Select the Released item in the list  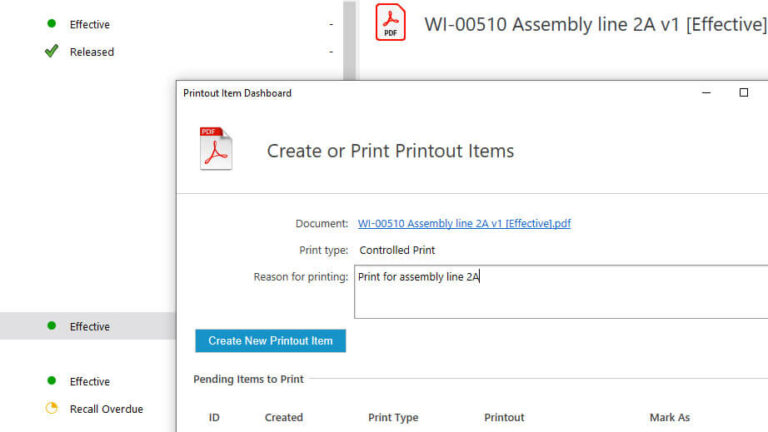tap(92, 52)
